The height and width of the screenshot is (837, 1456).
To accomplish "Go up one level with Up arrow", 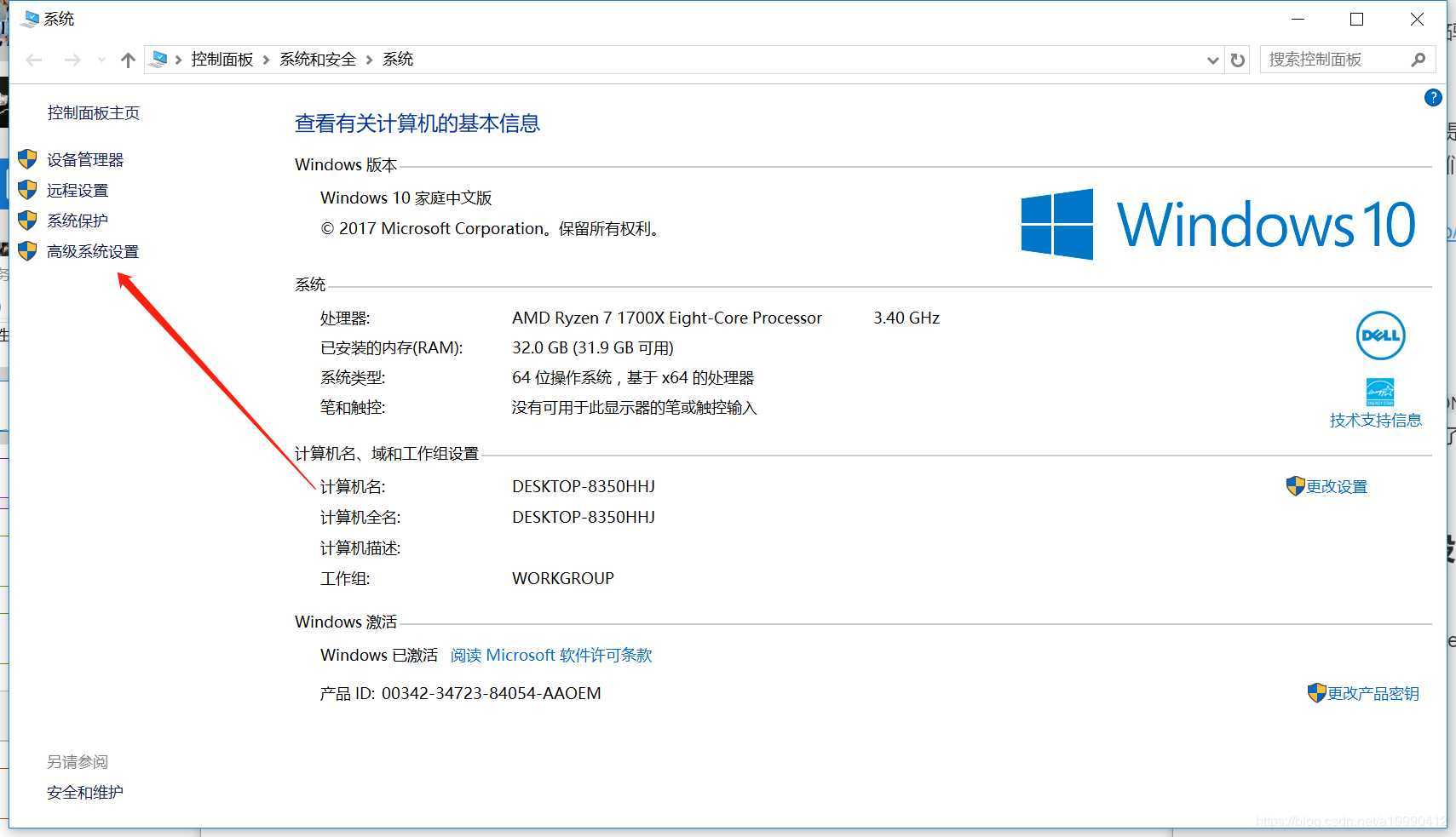I will [x=128, y=60].
